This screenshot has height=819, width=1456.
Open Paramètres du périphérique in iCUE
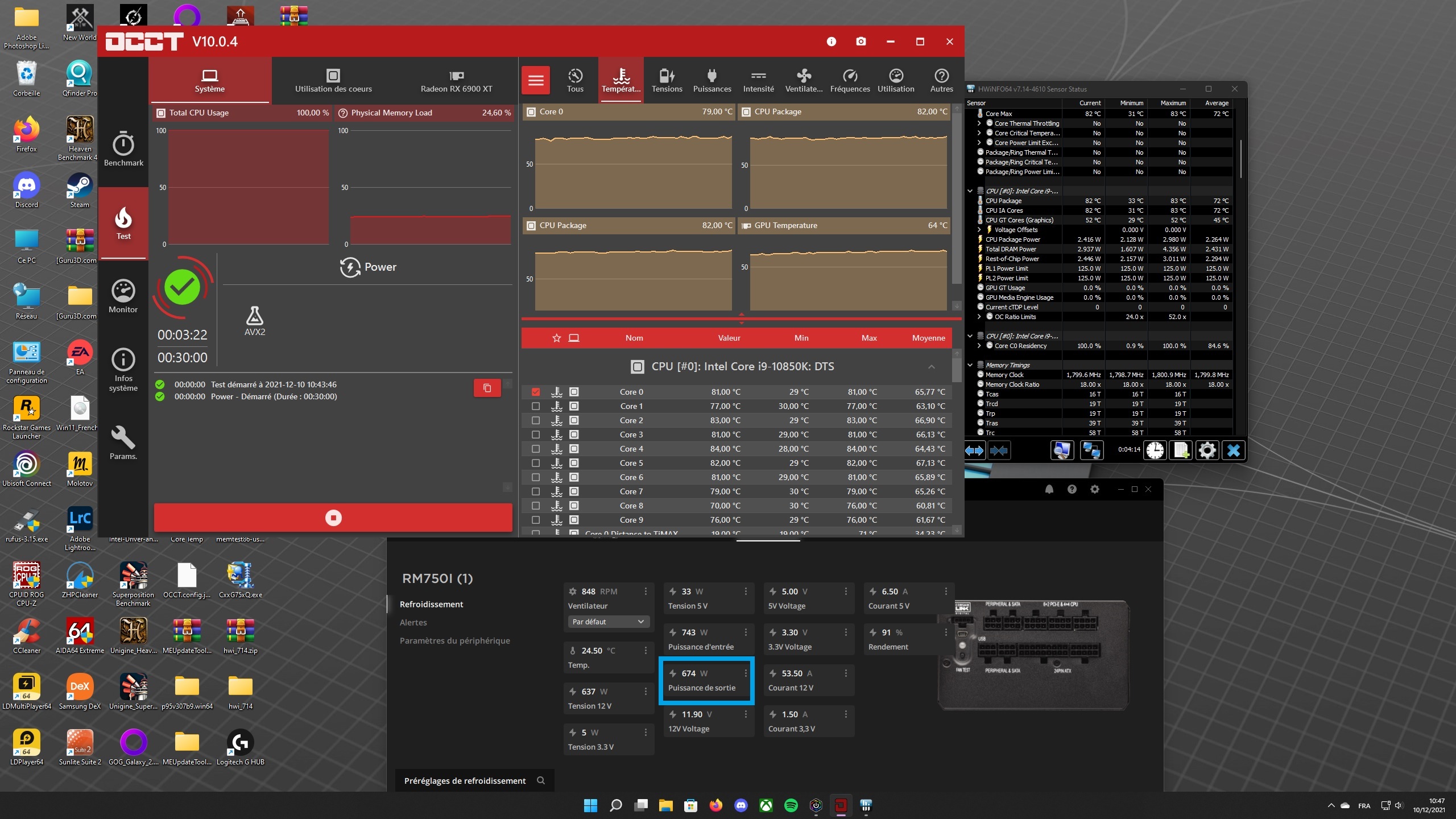[455, 640]
